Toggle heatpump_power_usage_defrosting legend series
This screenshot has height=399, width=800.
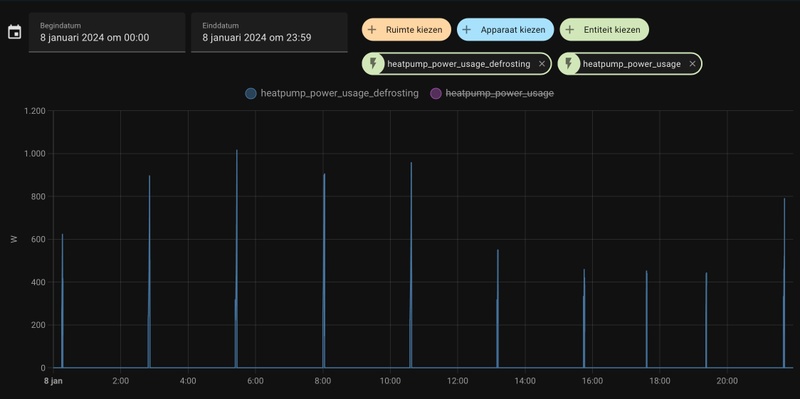[x=332, y=93]
